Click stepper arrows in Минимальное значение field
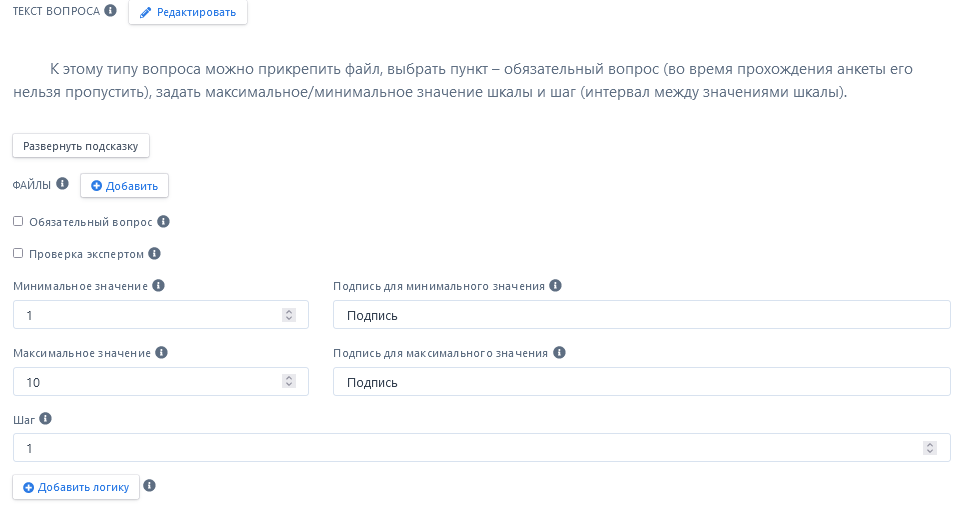This screenshot has width=962, height=505. pos(289,315)
